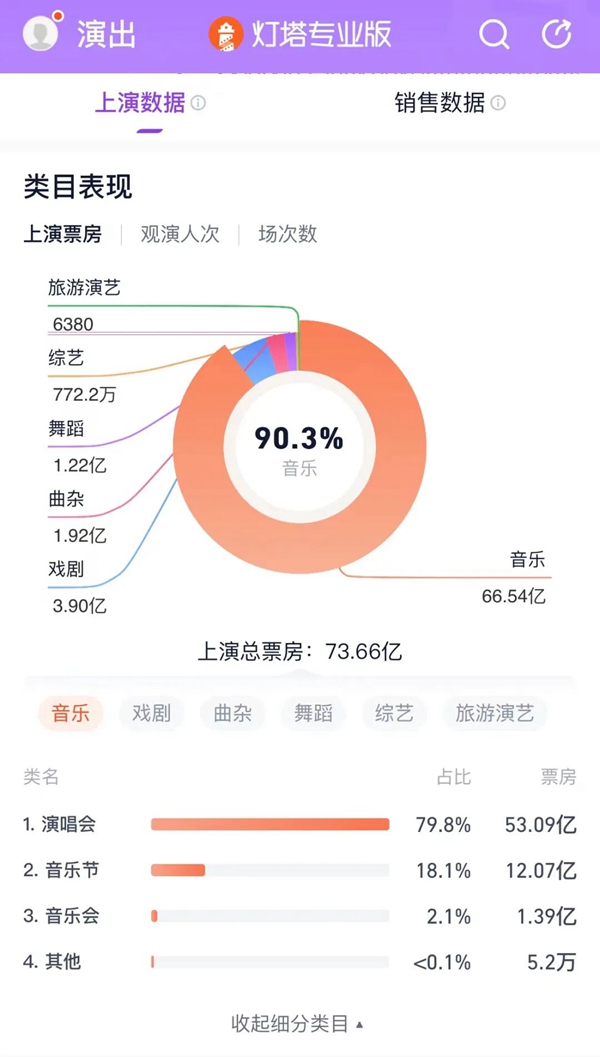The height and width of the screenshot is (1057, 600).
Task: Switch metric to 场次数
Action: point(287,234)
